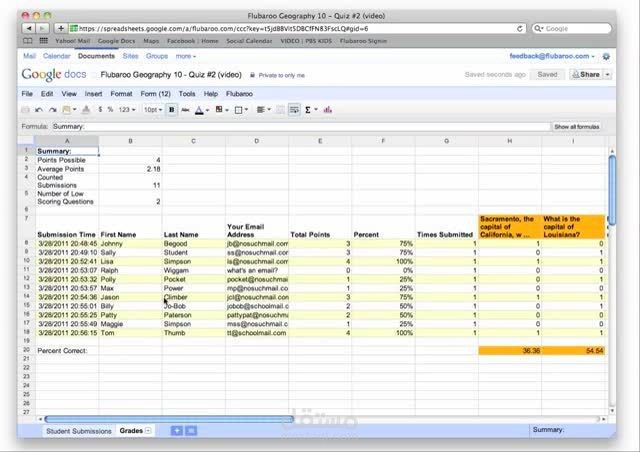Viewport: 640px width, 452px height.
Task: Open the Tools menu
Action: 187,94
